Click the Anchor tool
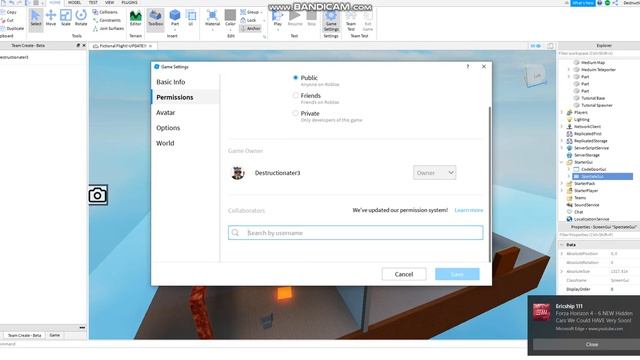The height and width of the screenshot is (360, 640). pos(250,29)
